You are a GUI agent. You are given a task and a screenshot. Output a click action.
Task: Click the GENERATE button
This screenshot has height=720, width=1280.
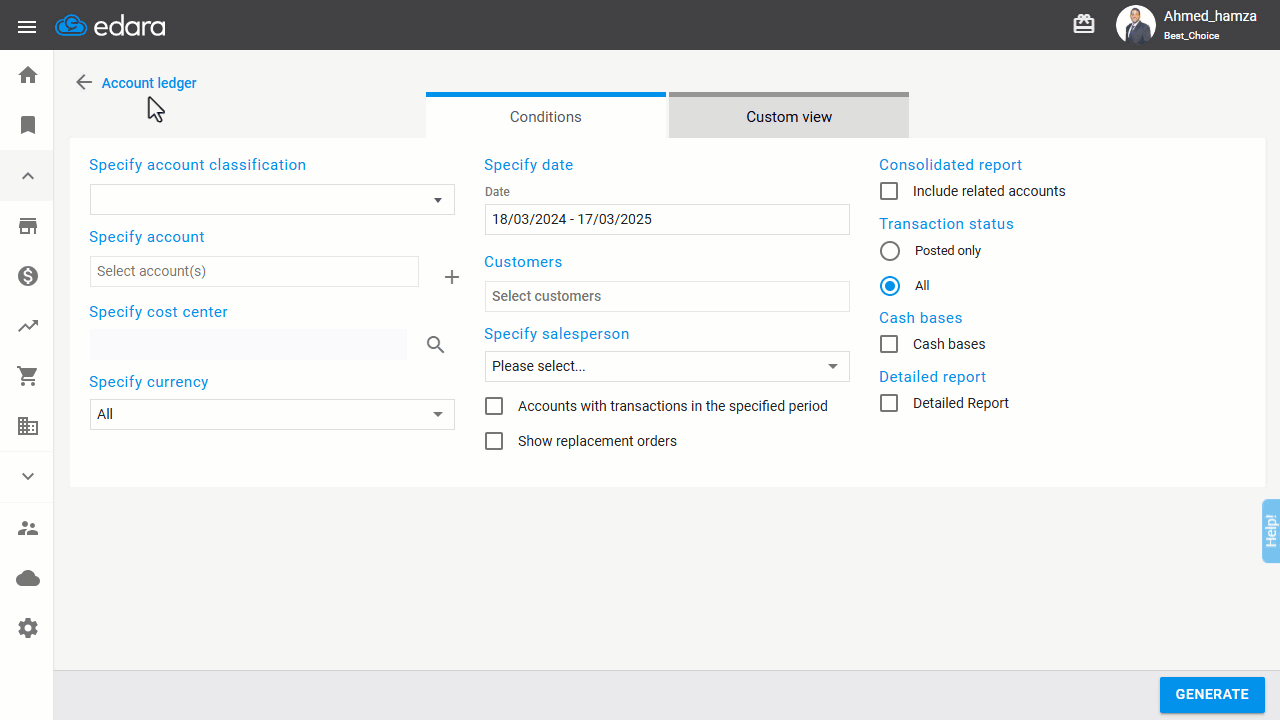click(1212, 695)
